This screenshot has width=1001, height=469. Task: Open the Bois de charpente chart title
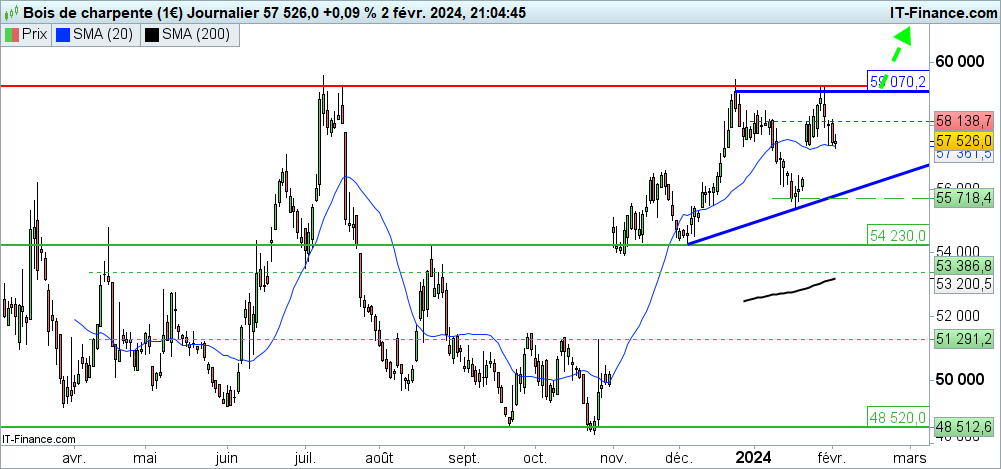click(x=98, y=12)
